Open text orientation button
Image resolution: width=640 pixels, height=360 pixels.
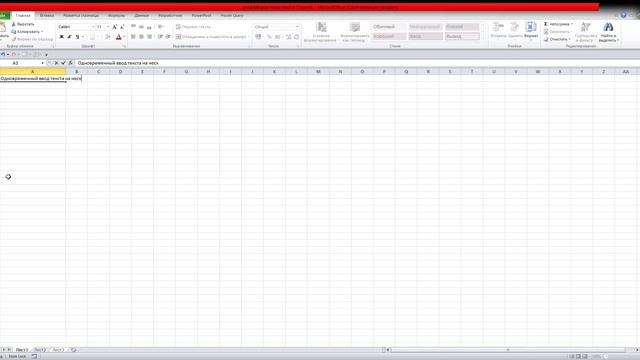click(161, 27)
